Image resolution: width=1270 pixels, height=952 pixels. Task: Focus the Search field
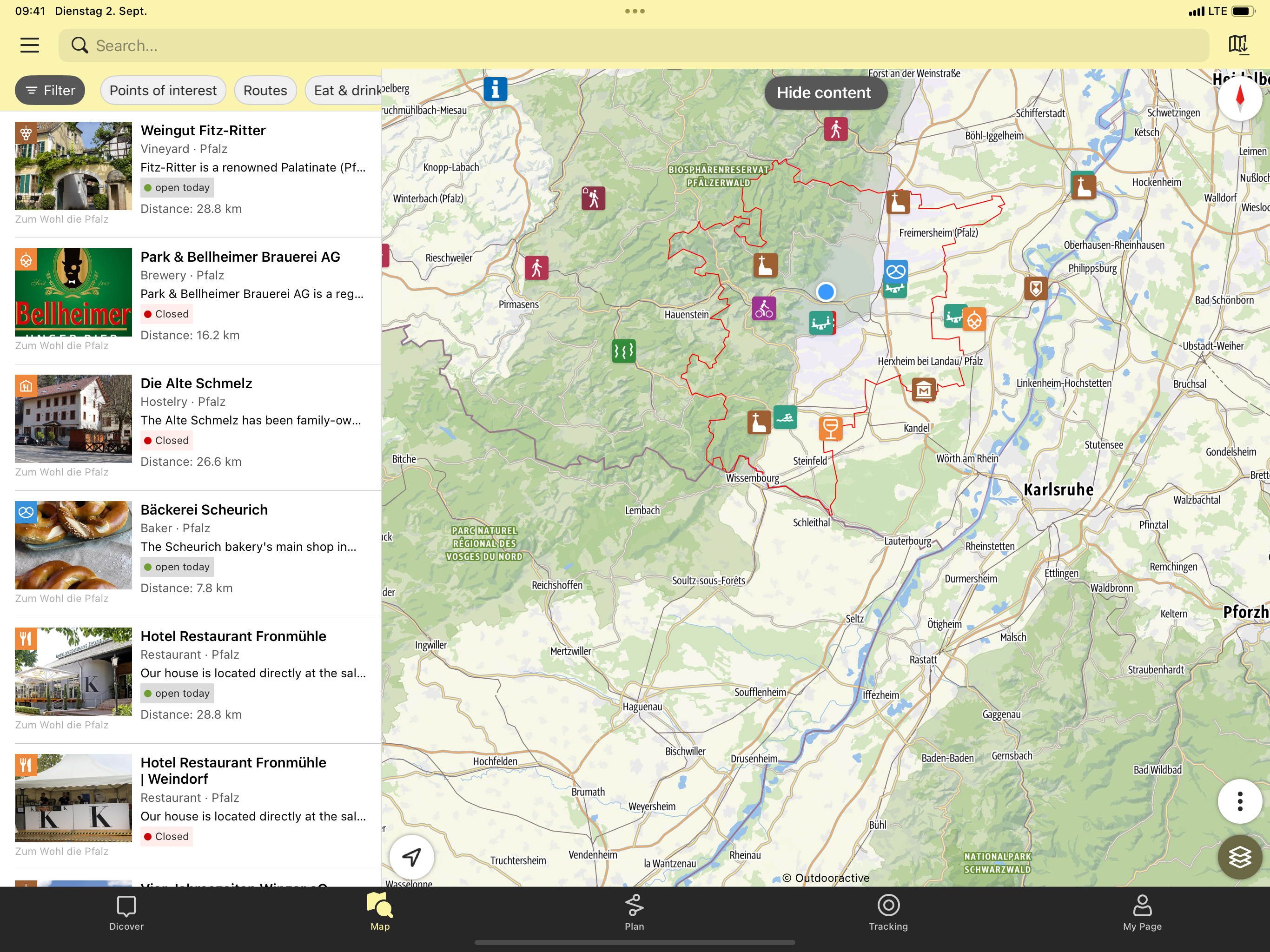click(633, 46)
